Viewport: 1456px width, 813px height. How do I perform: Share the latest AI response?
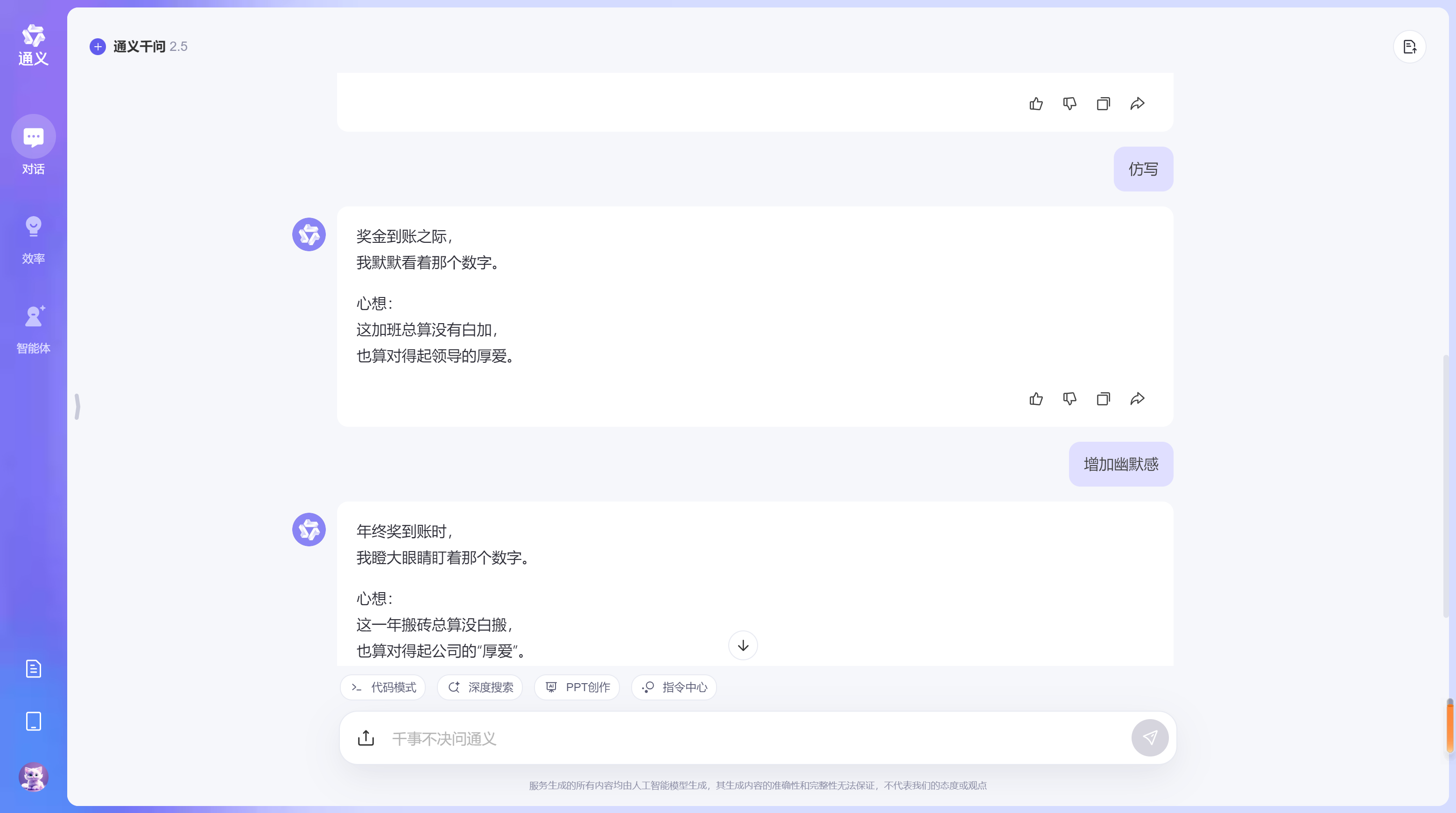coord(1137,399)
